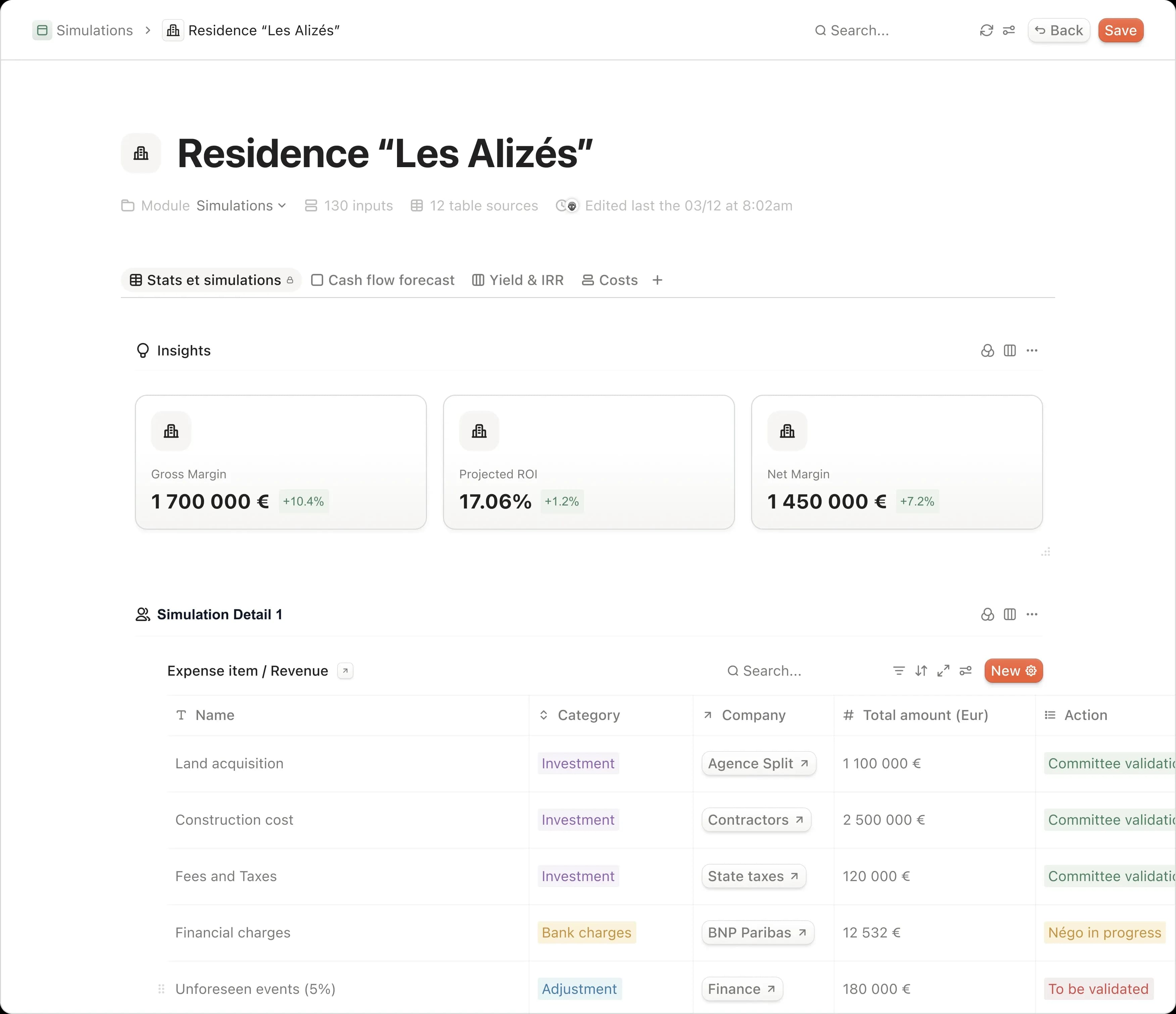
Task: Open Insights more options ellipsis menu
Action: 1032,350
